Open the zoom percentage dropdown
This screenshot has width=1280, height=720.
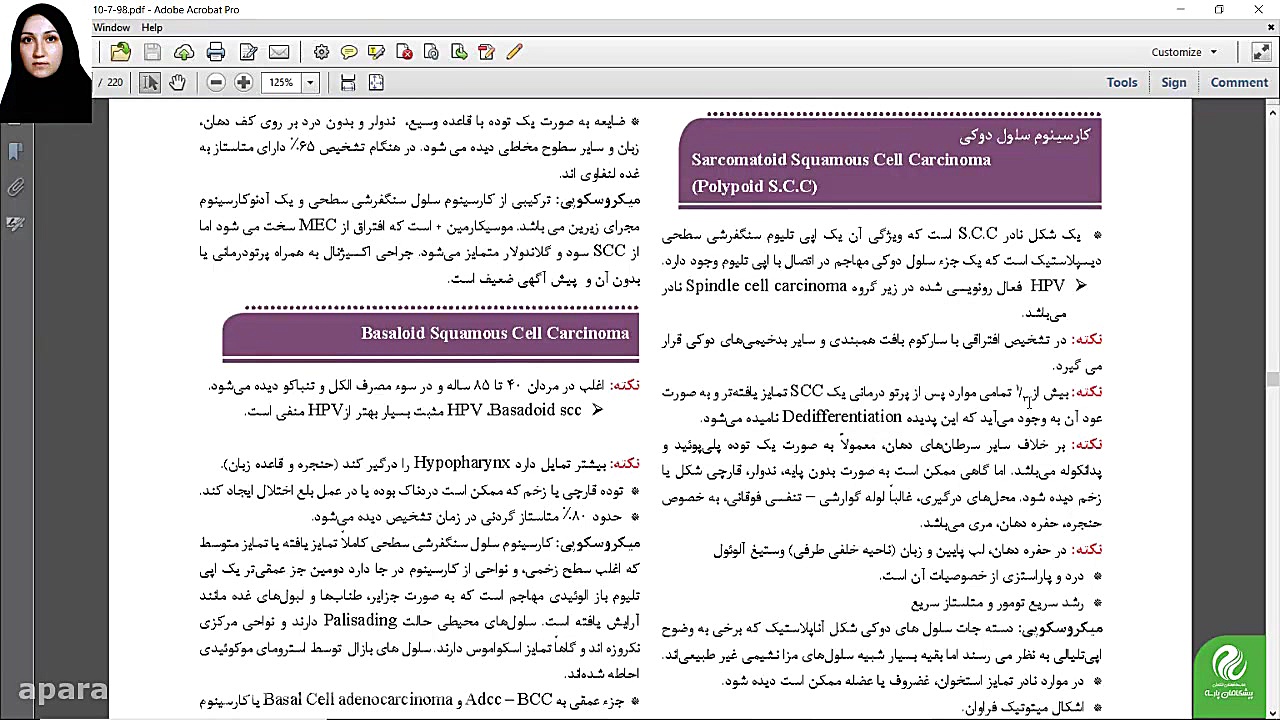pos(311,82)
